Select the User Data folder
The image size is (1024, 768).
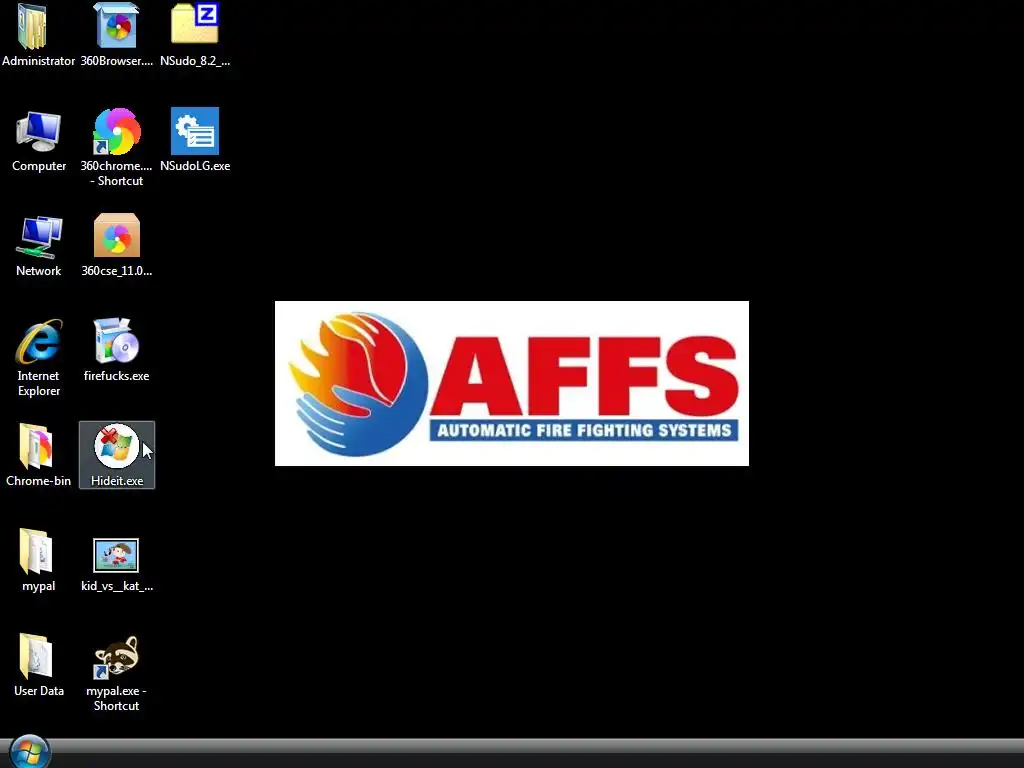pos(36,656)
